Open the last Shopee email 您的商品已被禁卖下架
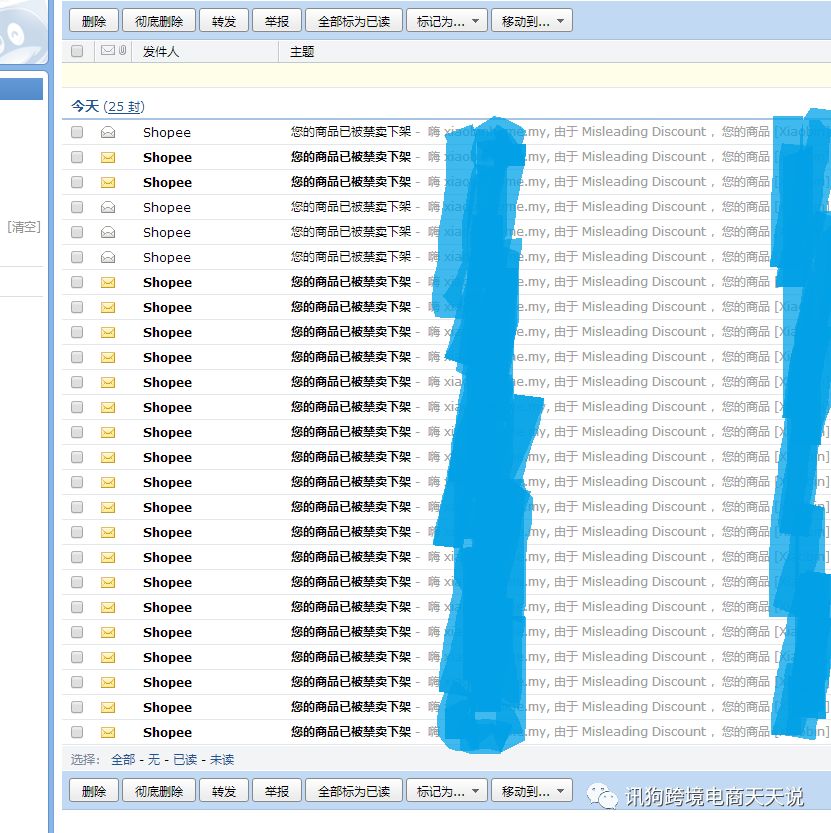 (x=351, y=732)
